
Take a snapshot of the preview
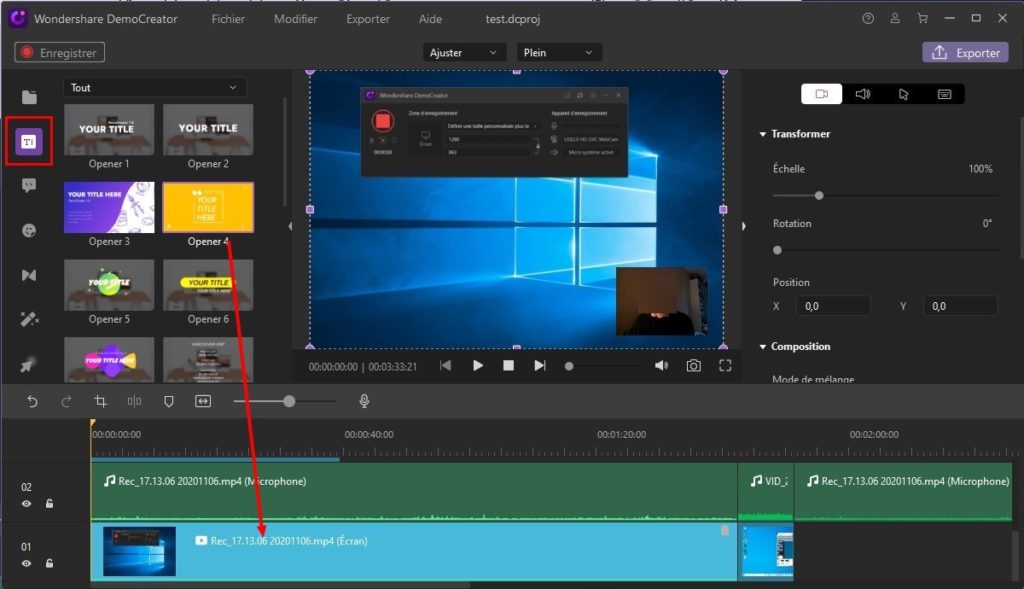point(694,366)
